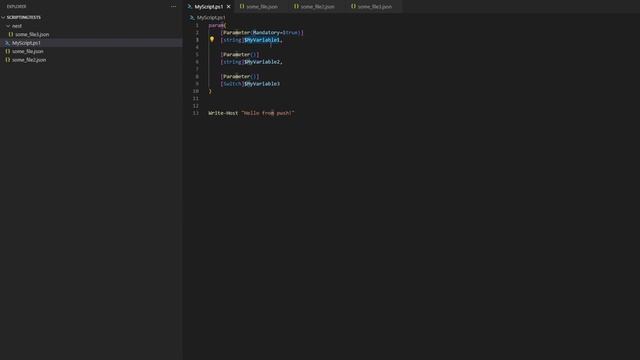
Task: Click line number 1 in the gutter
Action: point(197,25)
